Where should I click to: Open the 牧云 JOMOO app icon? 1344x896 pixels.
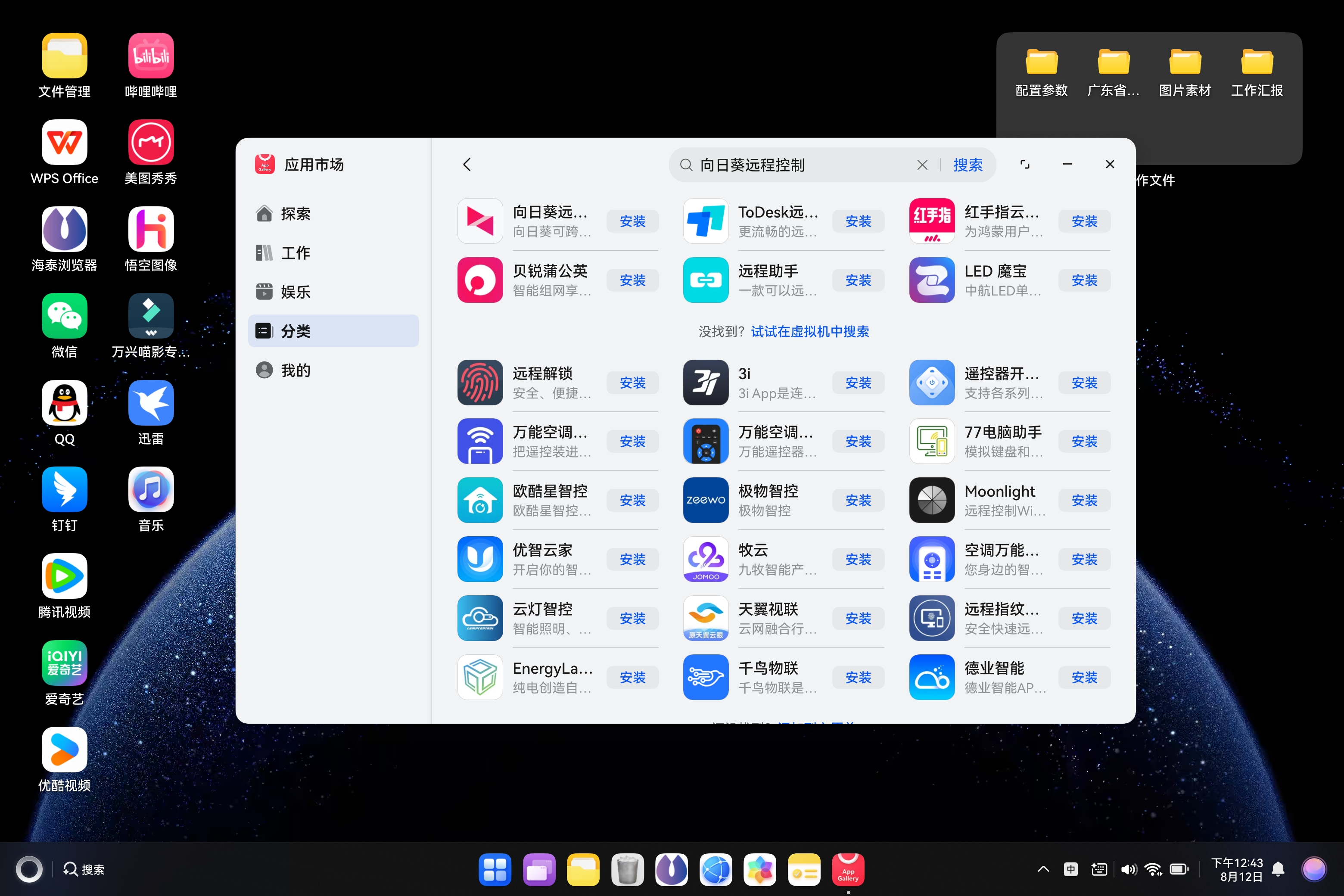coord(706,559)
